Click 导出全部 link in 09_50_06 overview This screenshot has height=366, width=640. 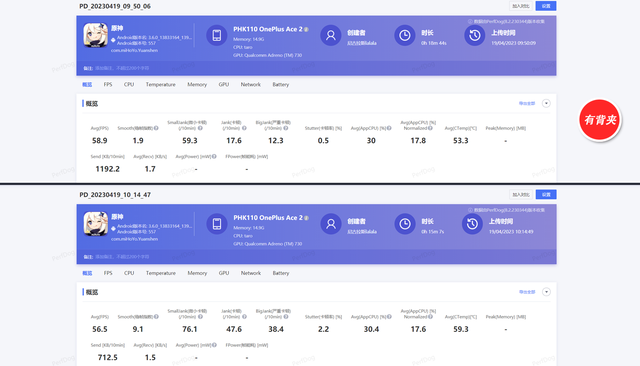coord(527,104)
